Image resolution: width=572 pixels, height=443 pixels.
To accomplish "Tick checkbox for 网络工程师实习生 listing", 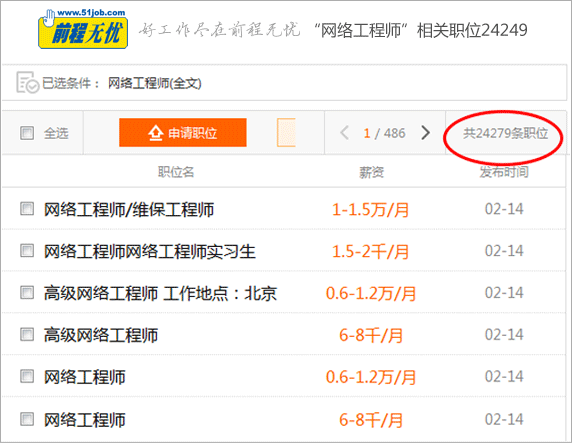I will [27, 251].
